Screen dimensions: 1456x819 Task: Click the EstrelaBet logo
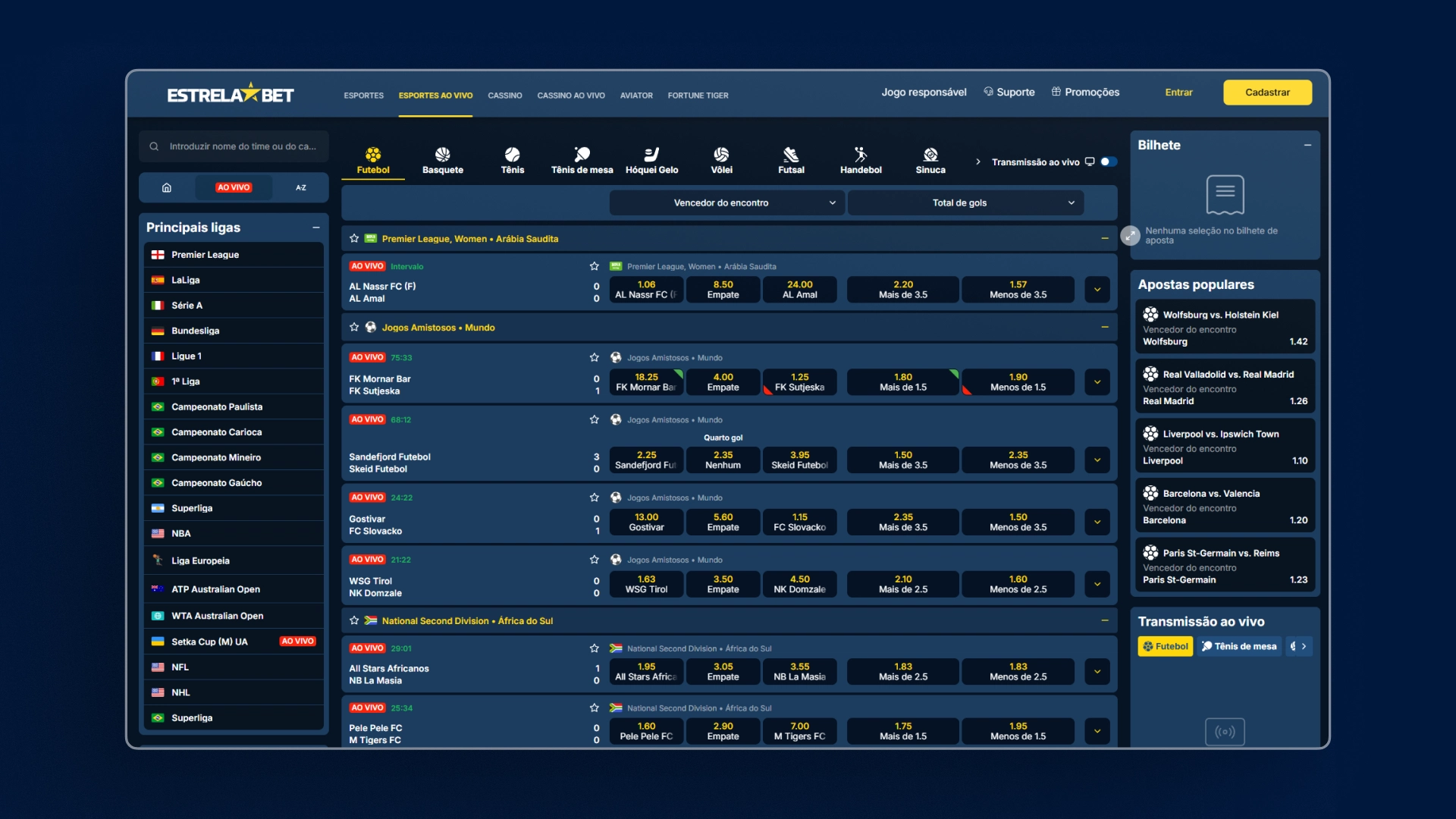click(x=231, y=93)
